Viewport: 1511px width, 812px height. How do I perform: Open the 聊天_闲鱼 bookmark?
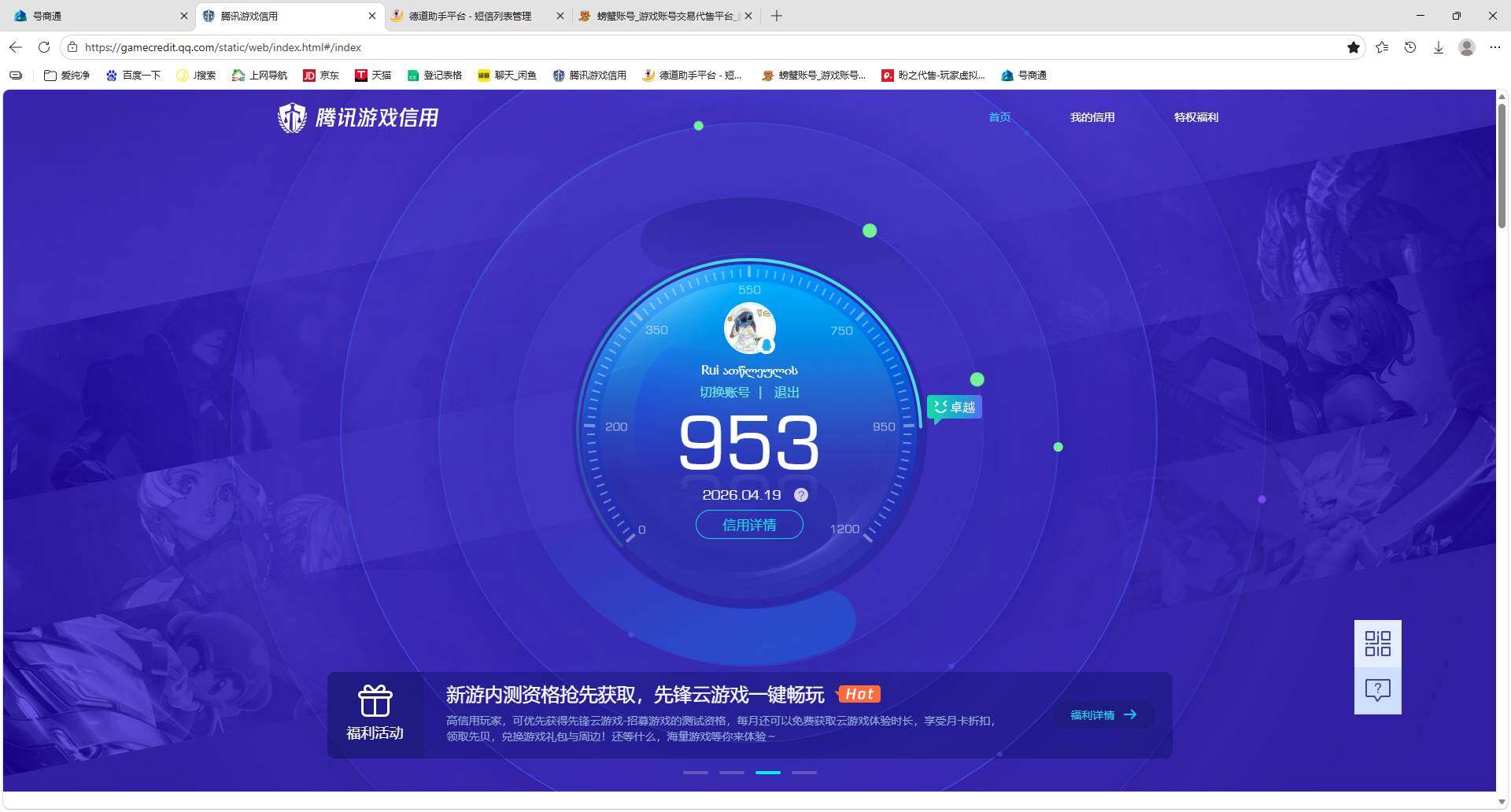pyautogui.click(x=507, y=76)
